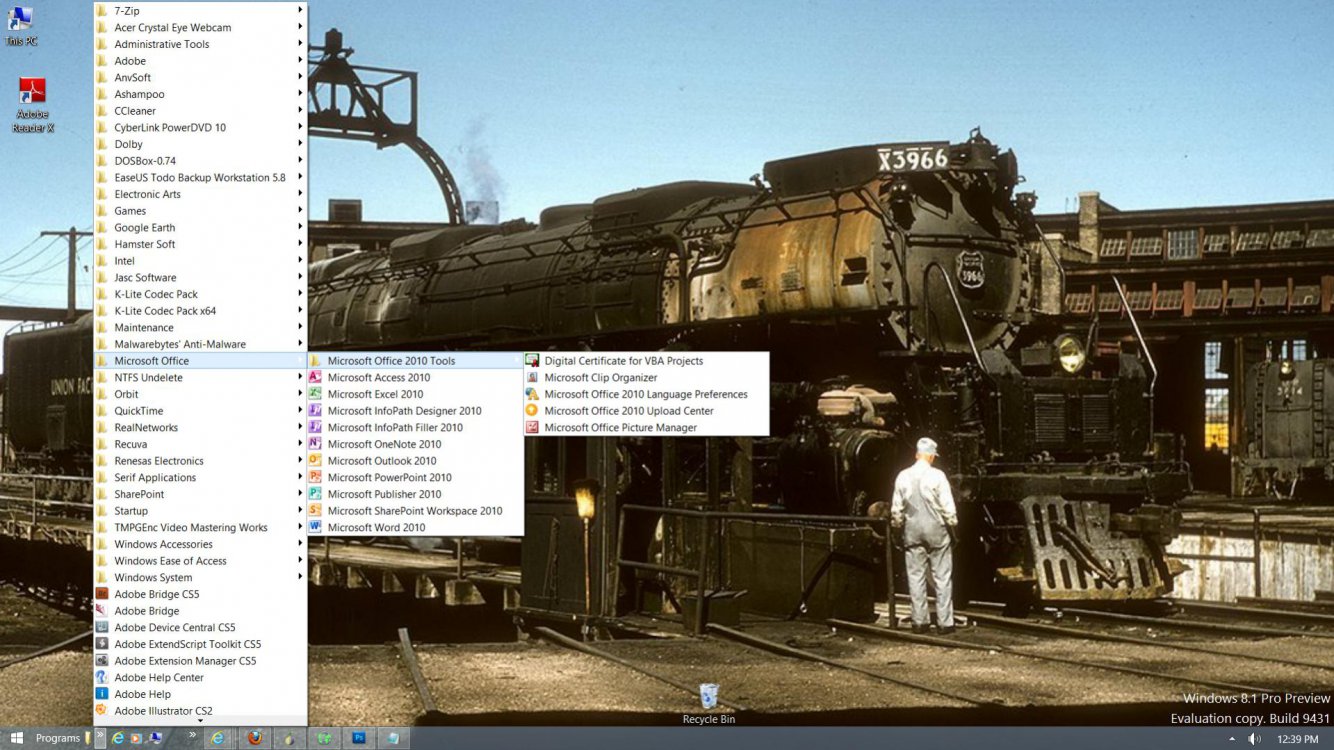1334x750 pixels.
Task: Open the CCleaner program folder
Action: 200,111
